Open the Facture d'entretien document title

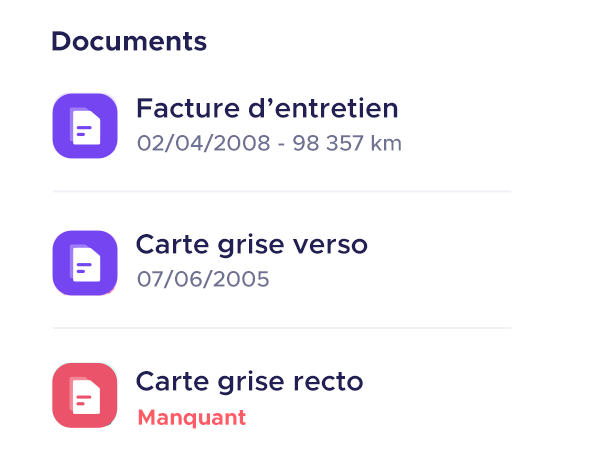click(267, 108)
